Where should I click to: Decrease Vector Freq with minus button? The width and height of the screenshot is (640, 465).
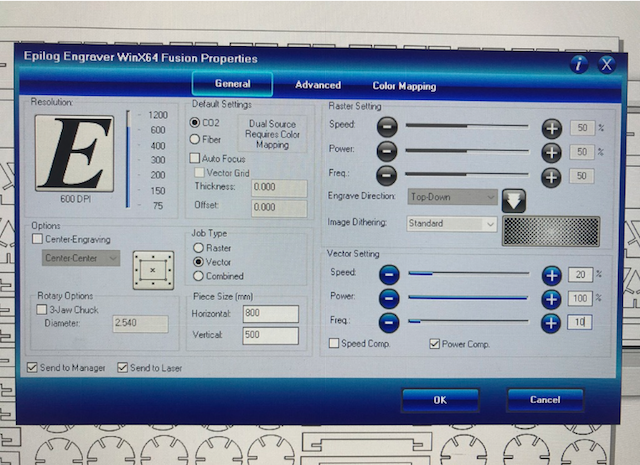click(x=389, y=323)
